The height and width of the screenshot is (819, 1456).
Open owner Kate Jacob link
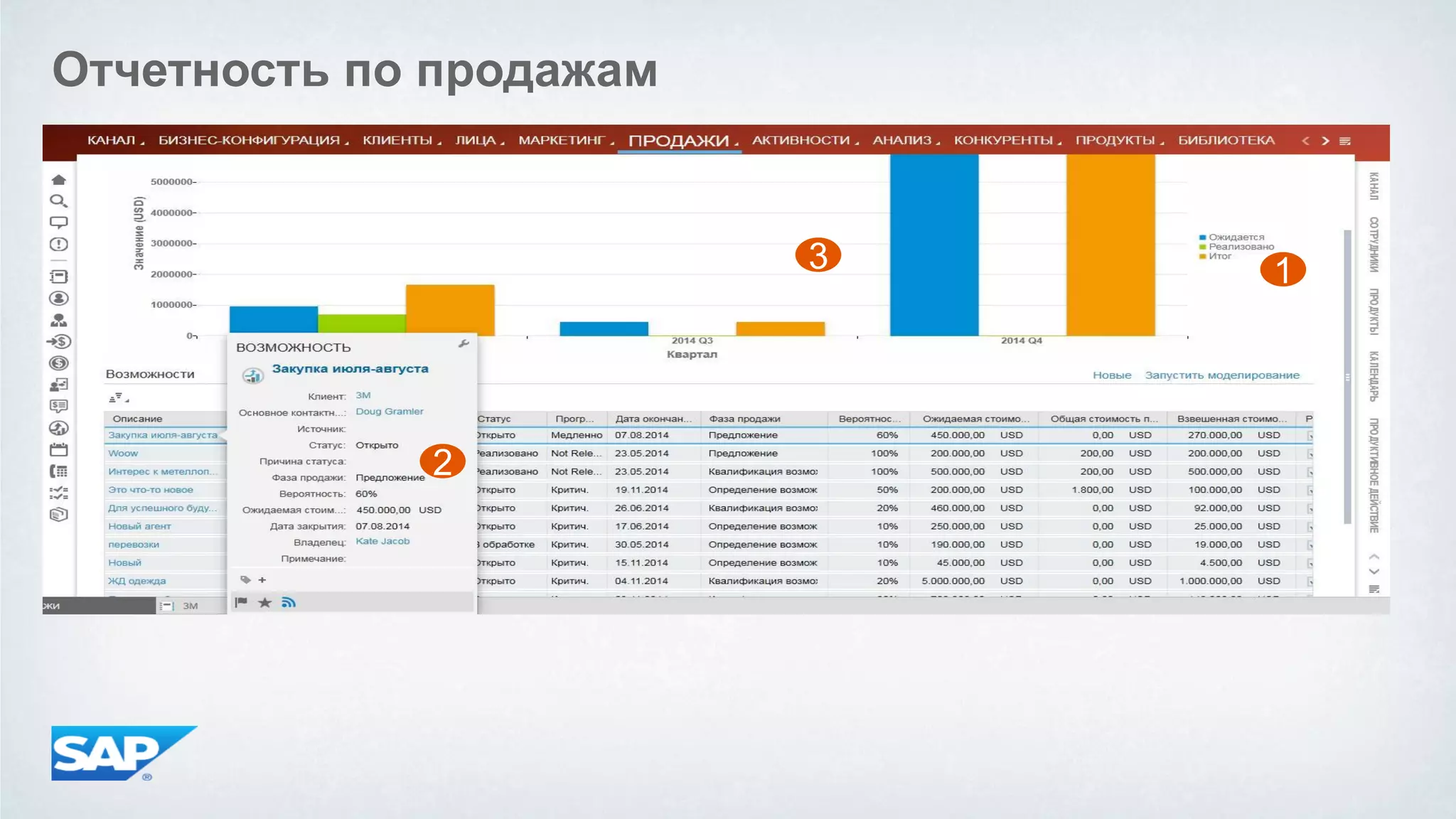(382, 542)
